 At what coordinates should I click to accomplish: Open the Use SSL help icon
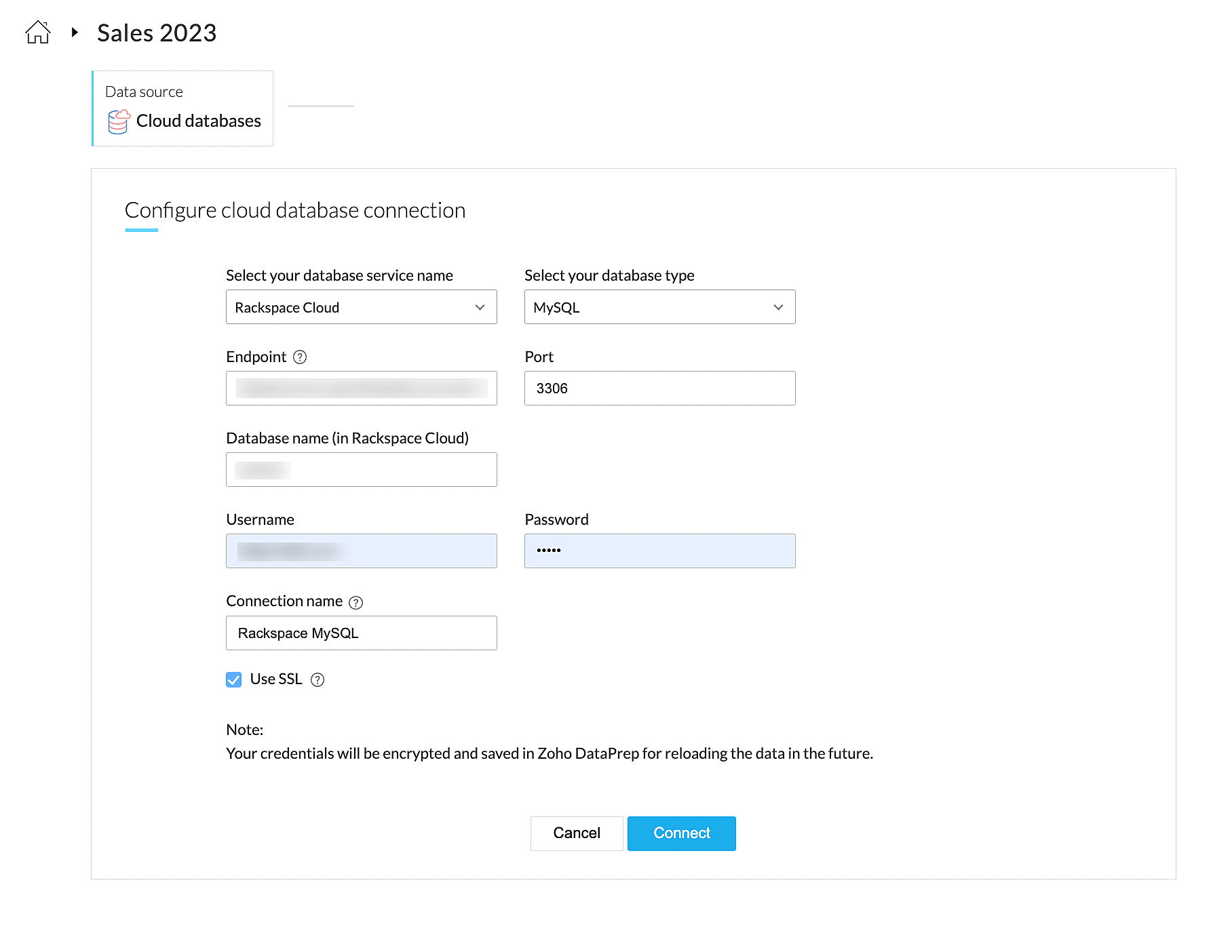(317, 679)
